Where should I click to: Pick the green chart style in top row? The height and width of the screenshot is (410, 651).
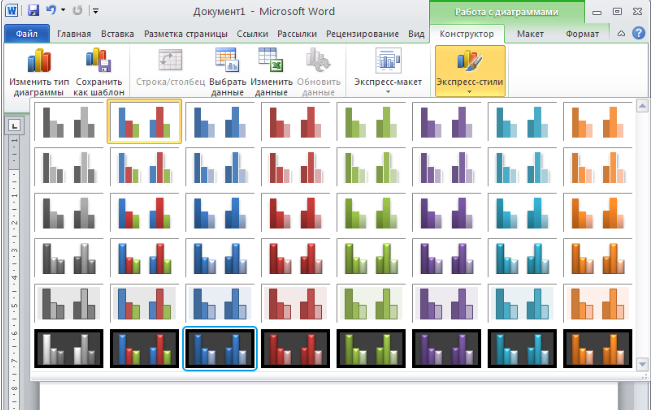click(x=371, y=121)
